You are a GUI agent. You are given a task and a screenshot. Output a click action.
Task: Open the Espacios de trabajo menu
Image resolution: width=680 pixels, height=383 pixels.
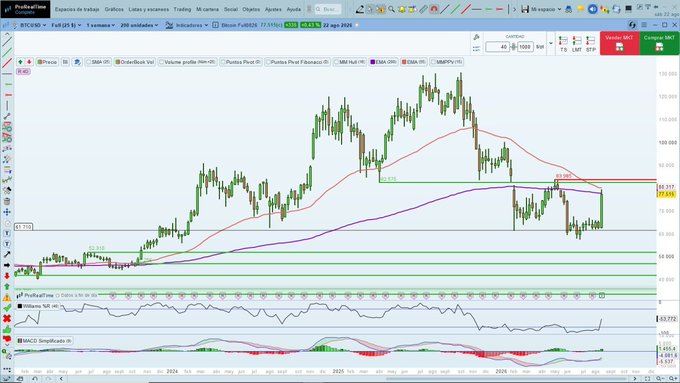click(x=77, y=9)
